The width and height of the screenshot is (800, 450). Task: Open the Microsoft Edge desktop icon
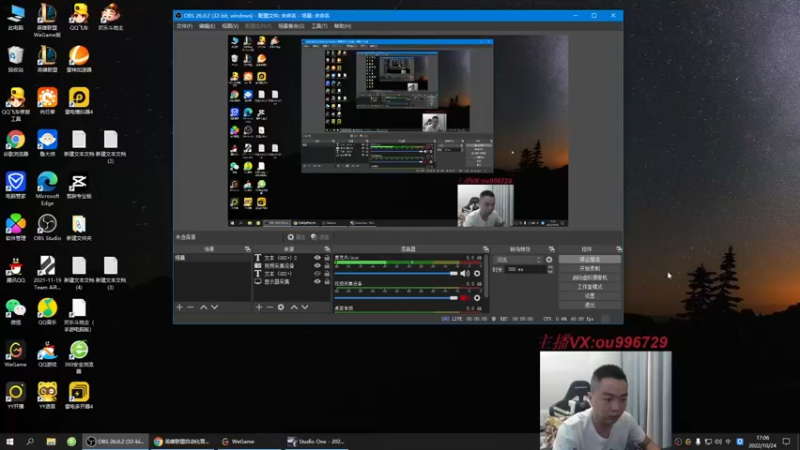coord(47,188)
